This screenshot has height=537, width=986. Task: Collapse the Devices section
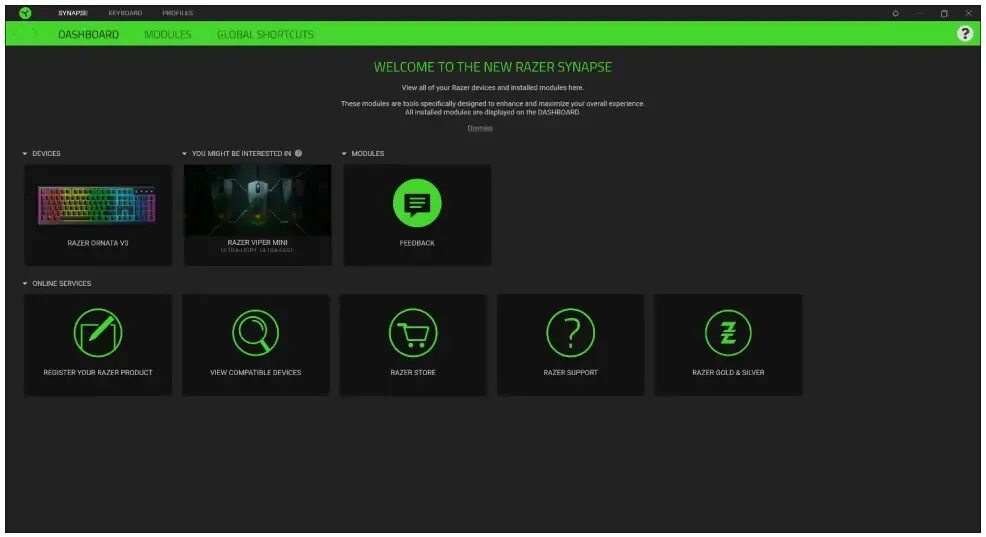(25, 153)
